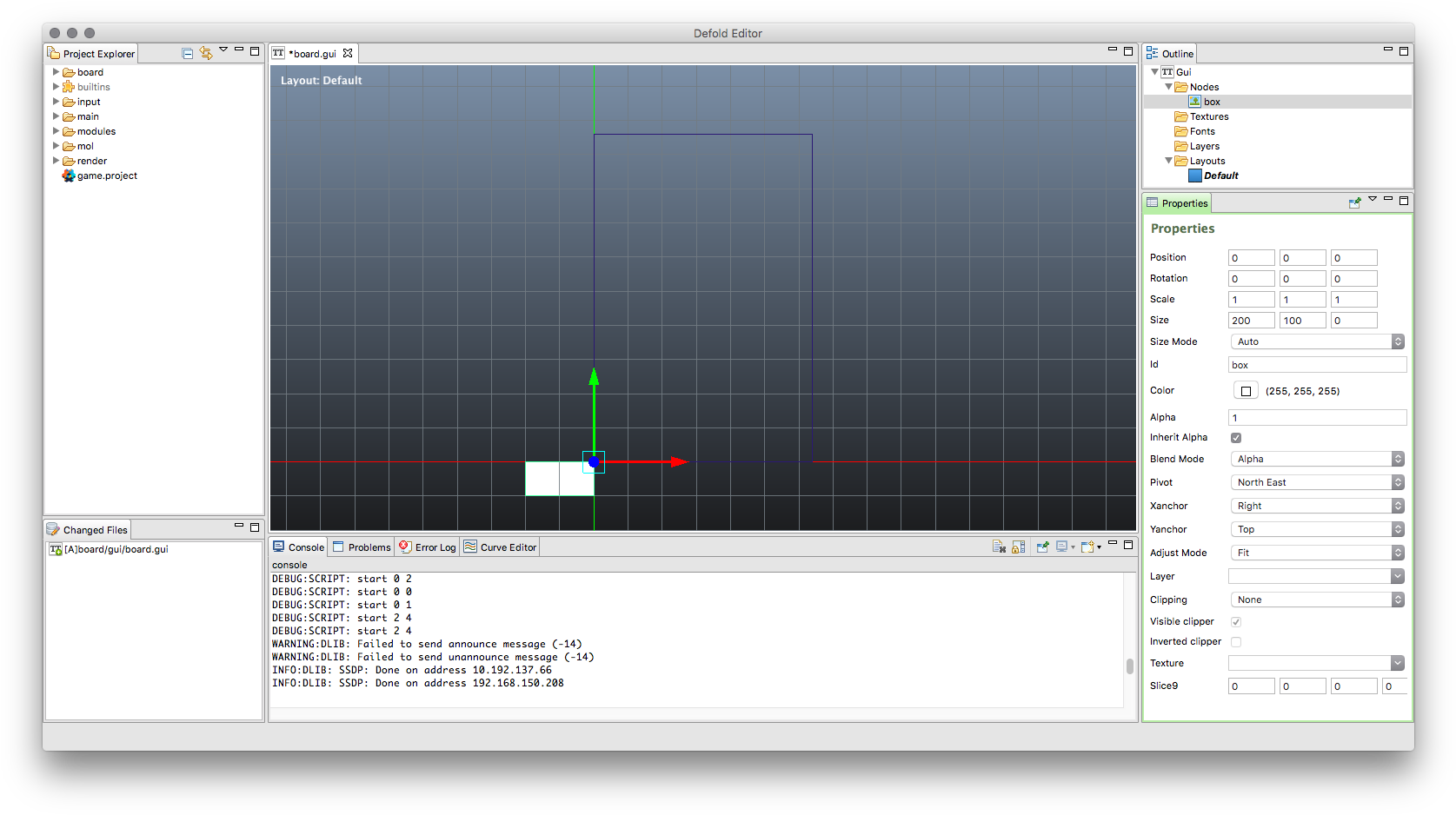This screenshot has width=1456, height=815.
Task: Click the Pin Console icon
Action: click(x=1042, y=547)
